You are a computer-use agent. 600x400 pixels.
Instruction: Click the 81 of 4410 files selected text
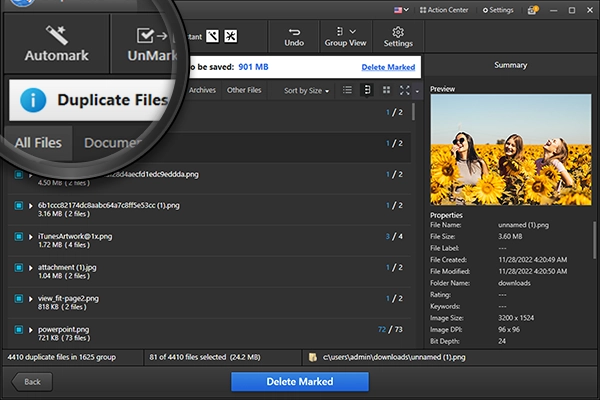[x=205, y=357]
